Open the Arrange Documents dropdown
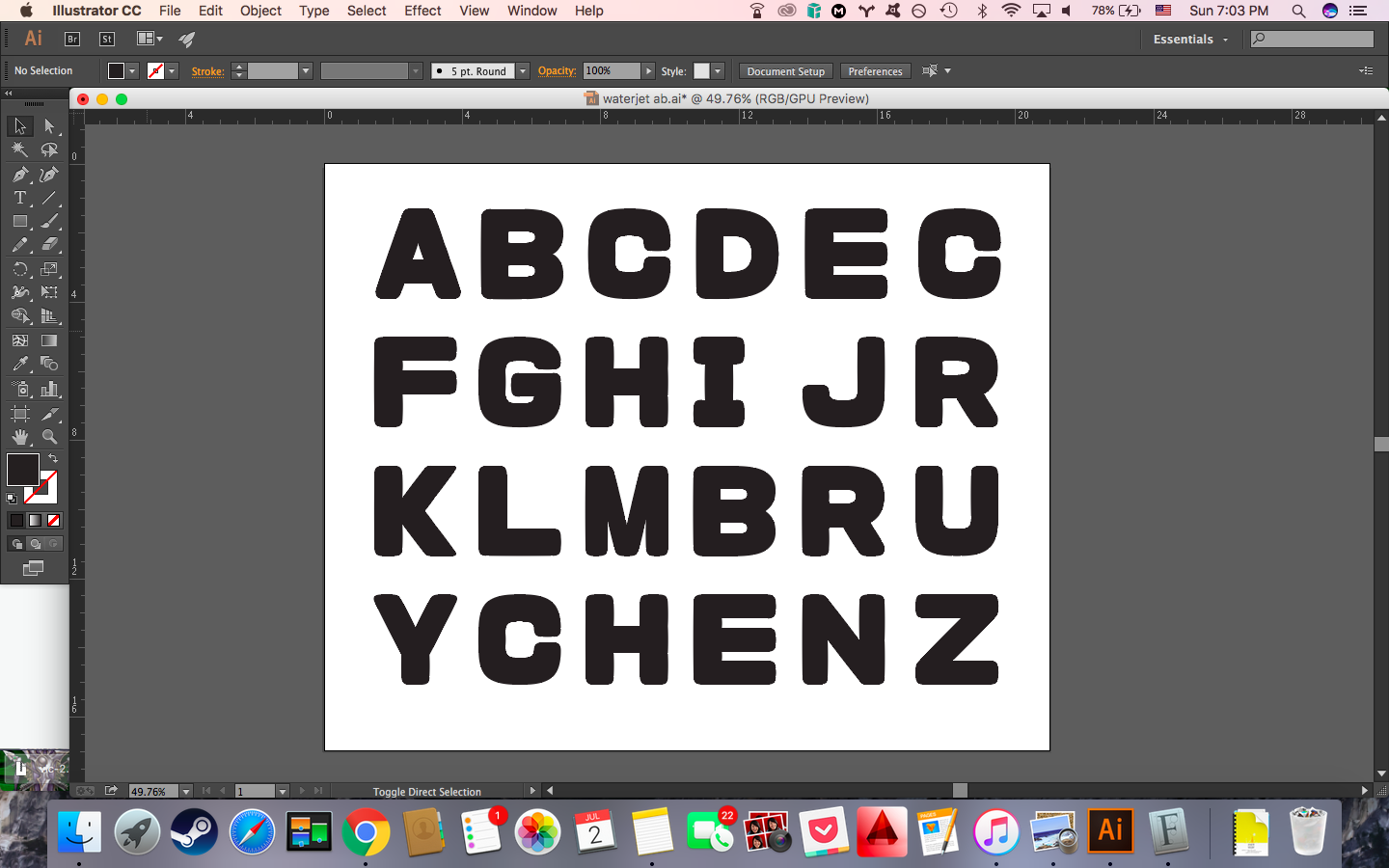The width and height of the screenshot is (1389, 868). 150,40
